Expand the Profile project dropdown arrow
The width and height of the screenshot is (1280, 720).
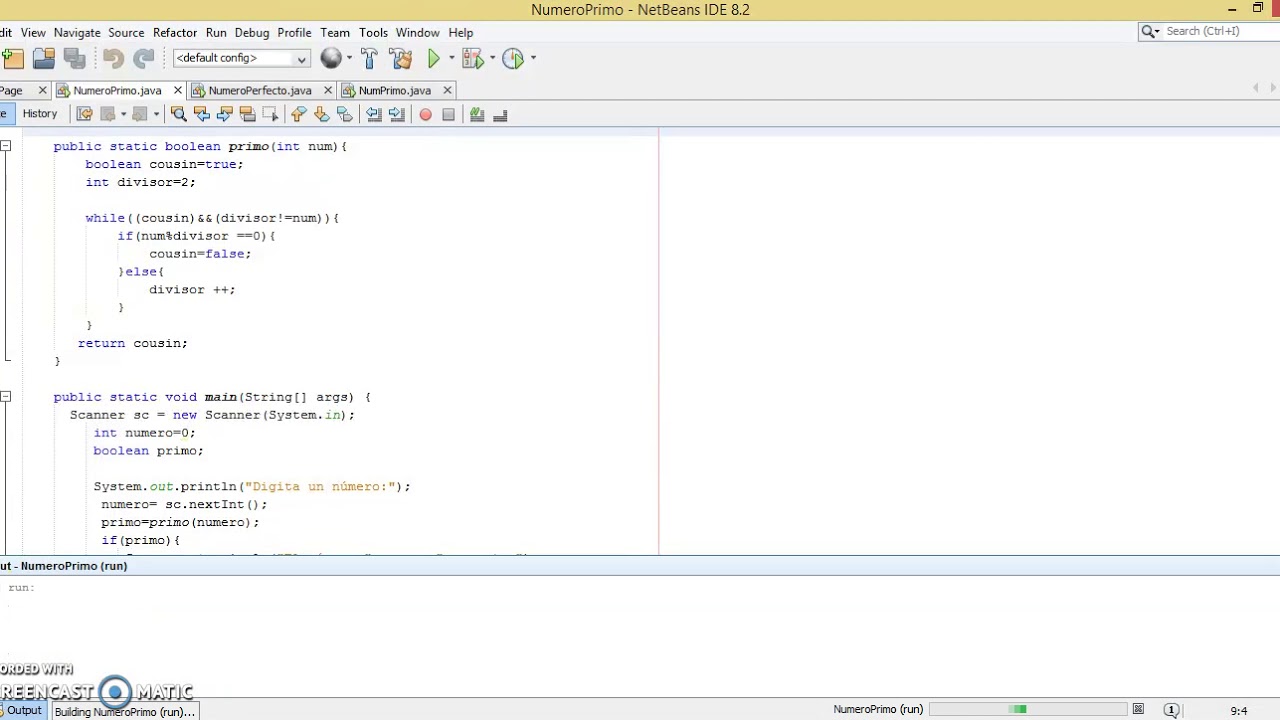pyautogui.click(x=533, y=59)
